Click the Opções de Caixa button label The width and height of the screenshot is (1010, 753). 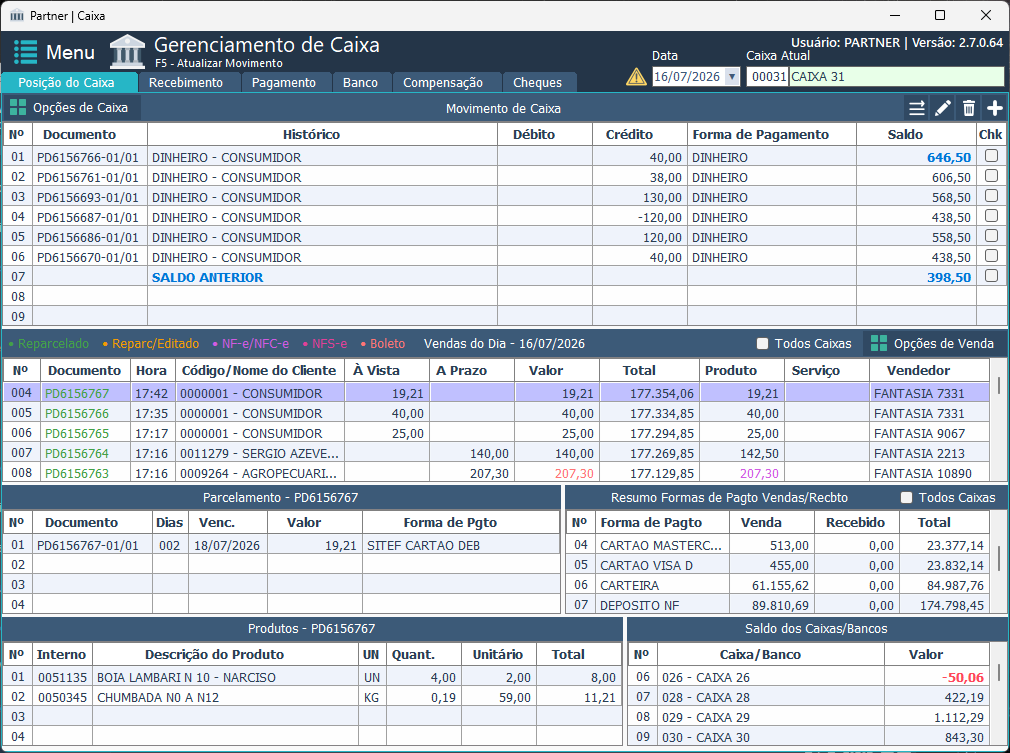pyautogui.click(x=81, y=108)
